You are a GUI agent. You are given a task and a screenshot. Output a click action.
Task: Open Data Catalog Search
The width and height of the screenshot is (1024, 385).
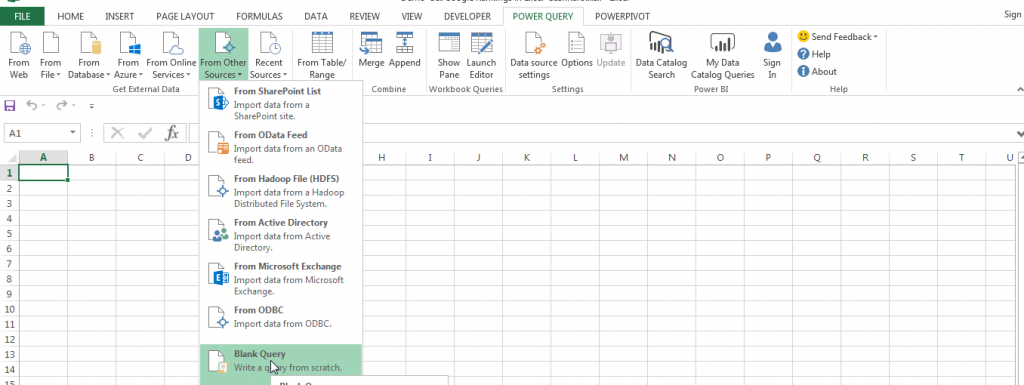[661, 55]
